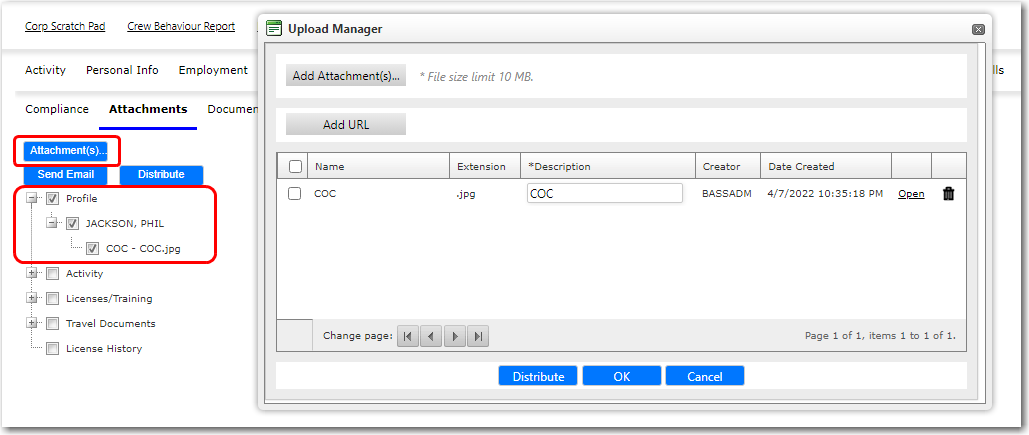Image resolution: width=1029 pixels, height=435 pixels.
Task: Tick the COC row checkbox
Action: point(295,194)
